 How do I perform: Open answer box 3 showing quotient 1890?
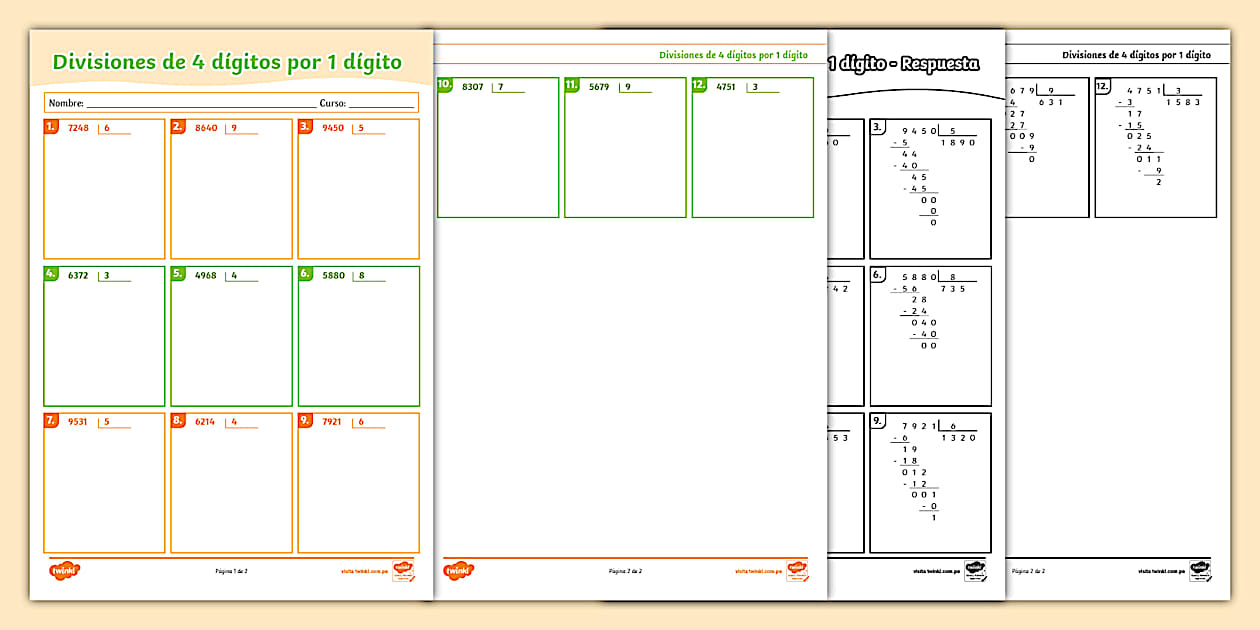(930, 189)
